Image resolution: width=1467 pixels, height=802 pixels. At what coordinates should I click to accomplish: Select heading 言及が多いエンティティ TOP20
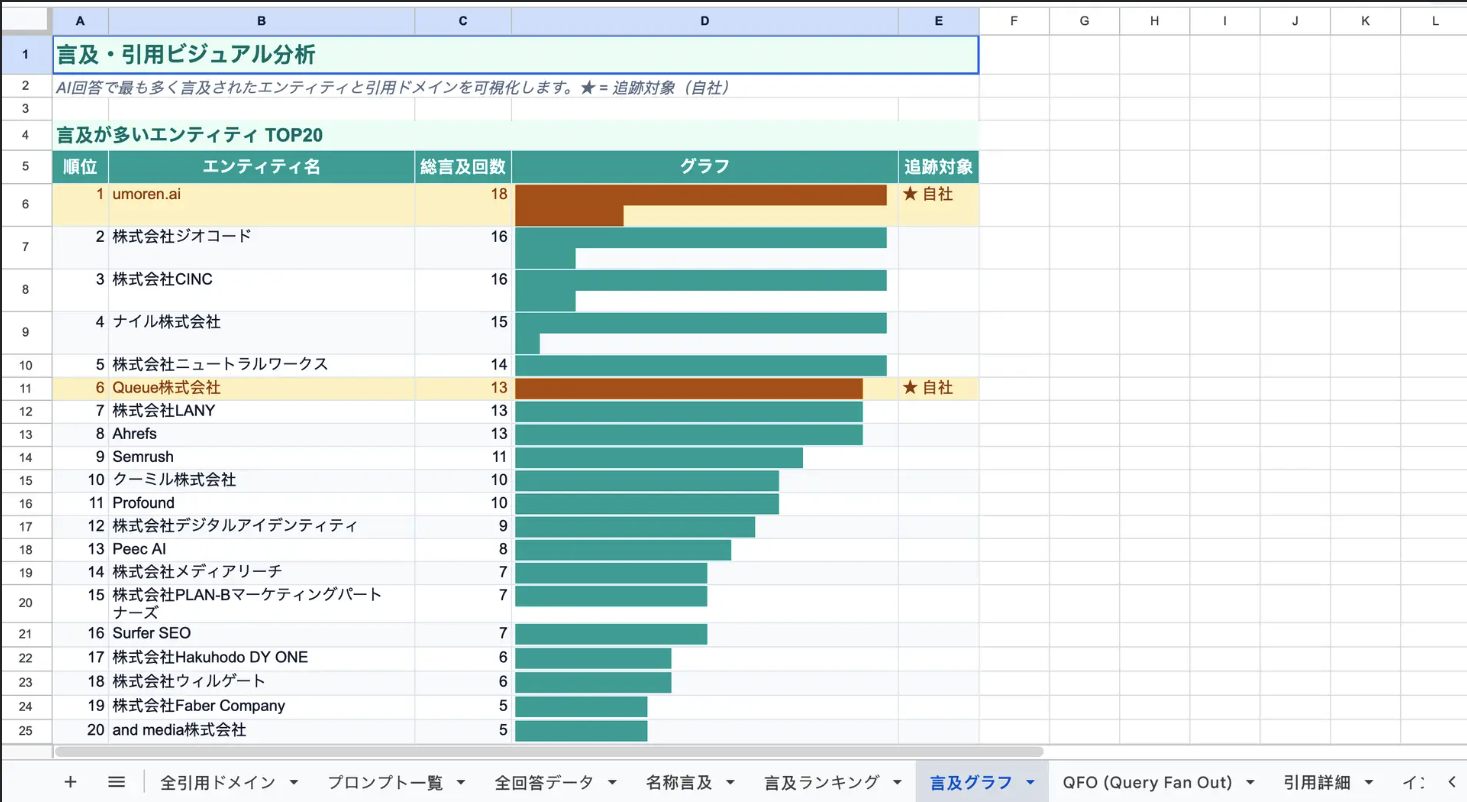point(515,135)
